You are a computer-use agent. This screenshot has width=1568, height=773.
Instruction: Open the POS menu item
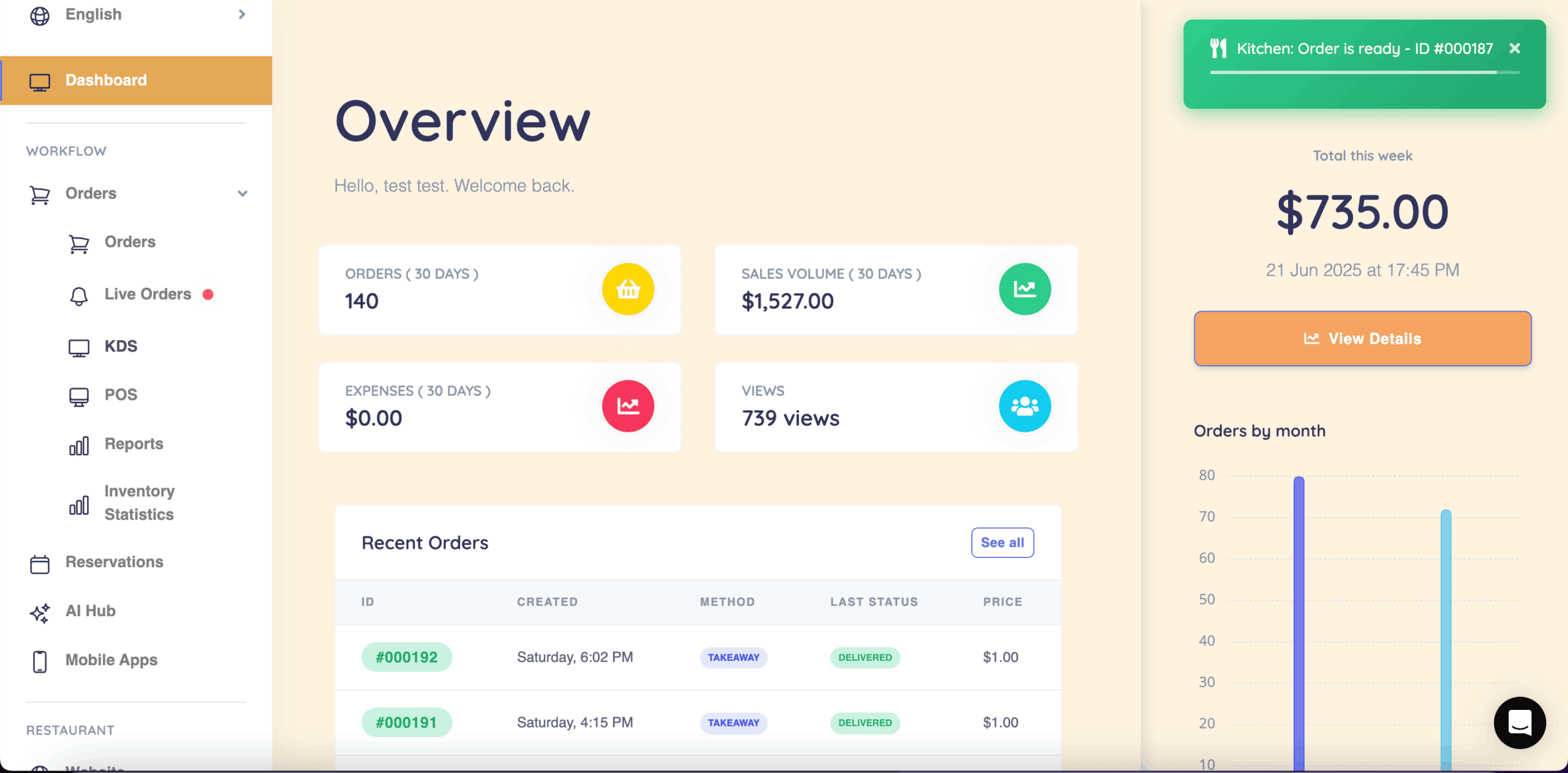121,394
